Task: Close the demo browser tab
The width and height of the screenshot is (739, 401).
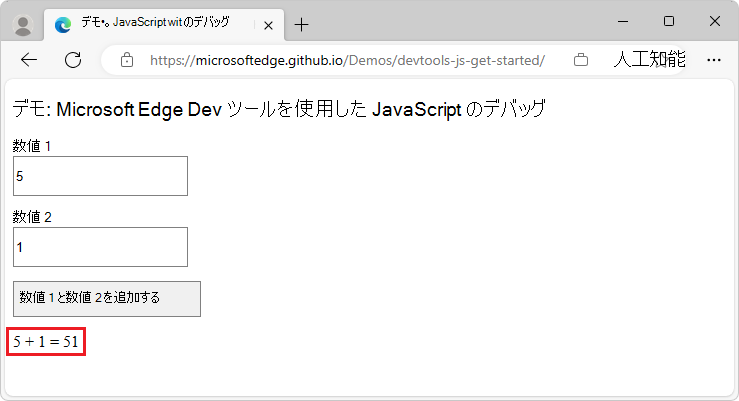Action: [268, 25]
